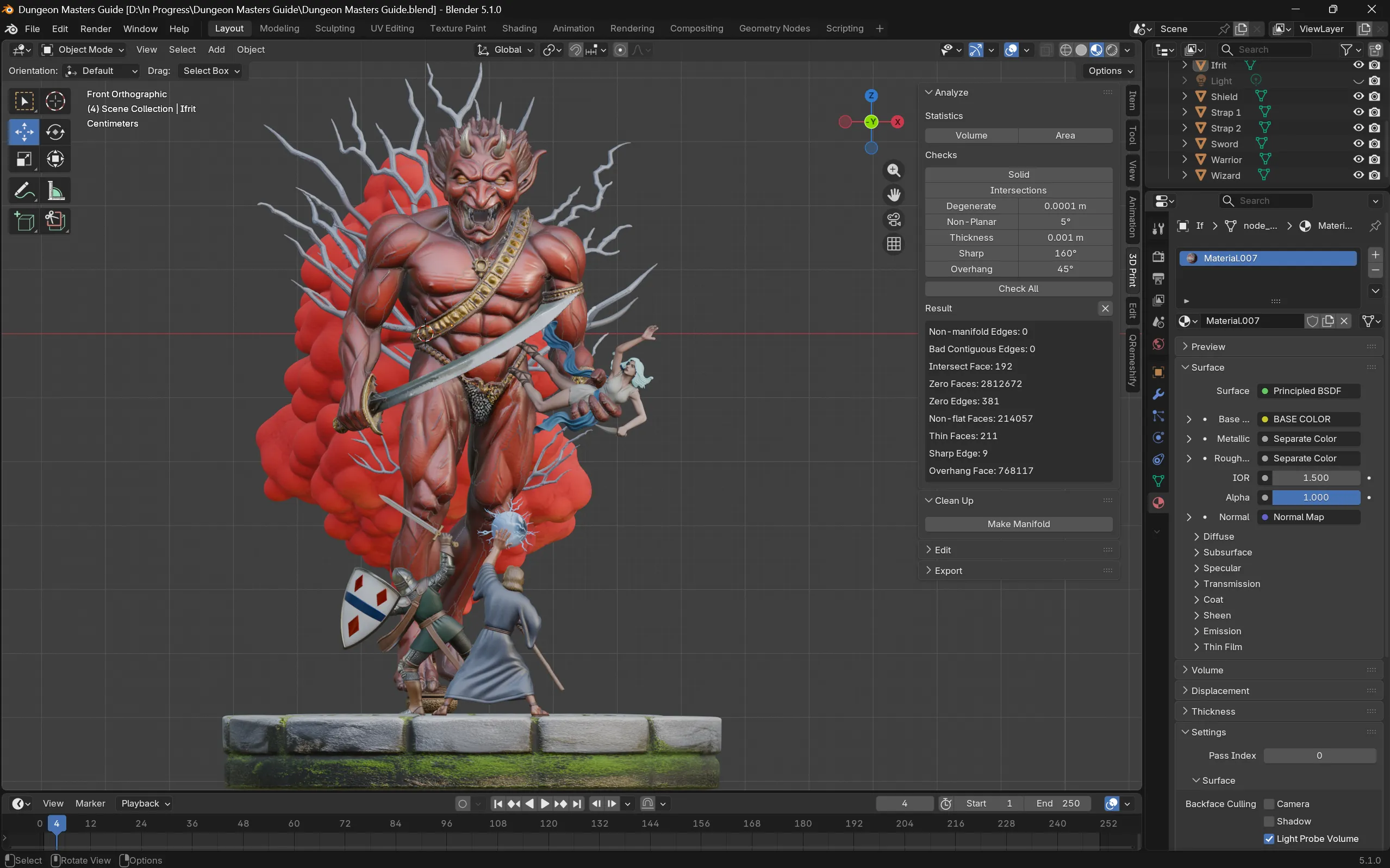
Task: Open the Render menu
Action: pyautogui.click(x=95, y=29)
